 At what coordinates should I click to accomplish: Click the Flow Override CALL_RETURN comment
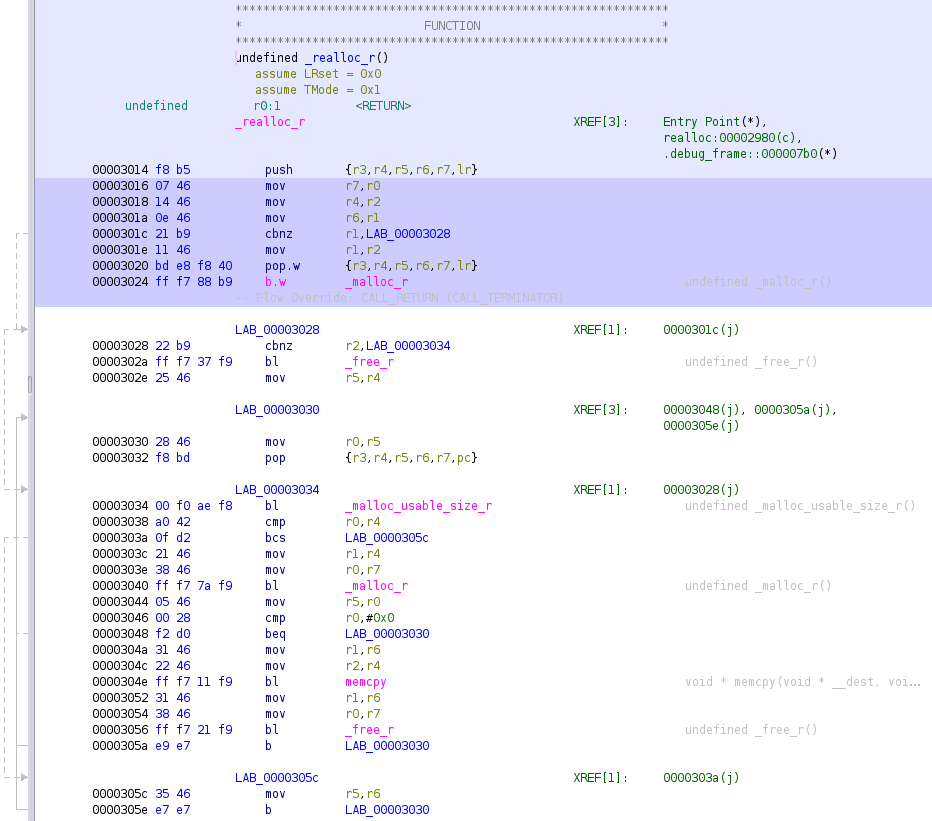pyautogui.click(x=399, y=298)
